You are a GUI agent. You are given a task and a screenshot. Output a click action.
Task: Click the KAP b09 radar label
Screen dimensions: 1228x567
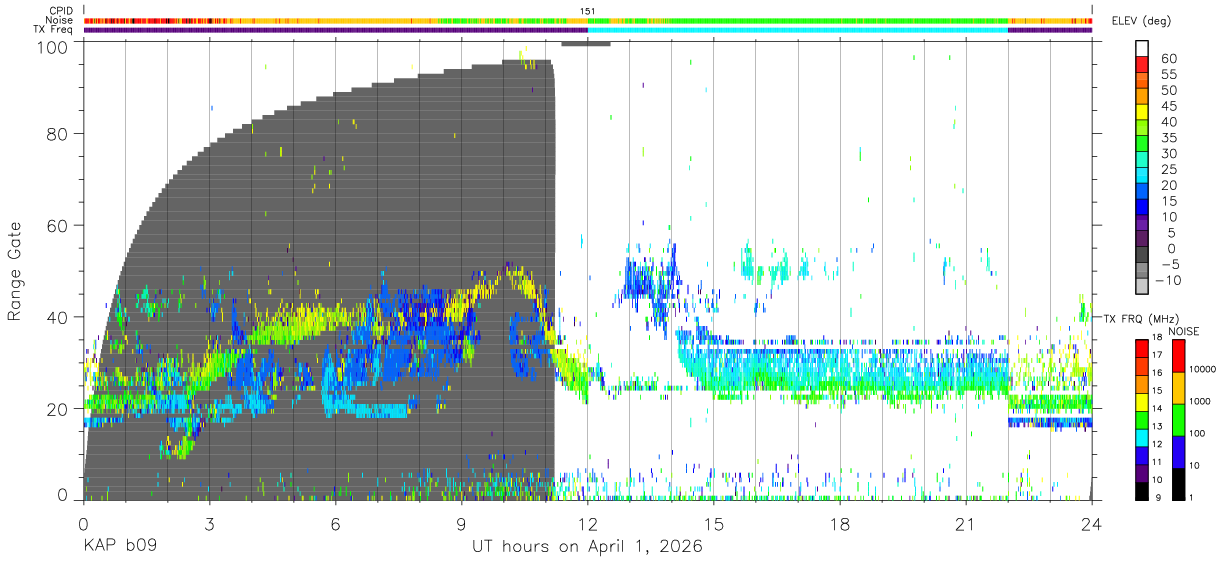(x=119, y=547)
